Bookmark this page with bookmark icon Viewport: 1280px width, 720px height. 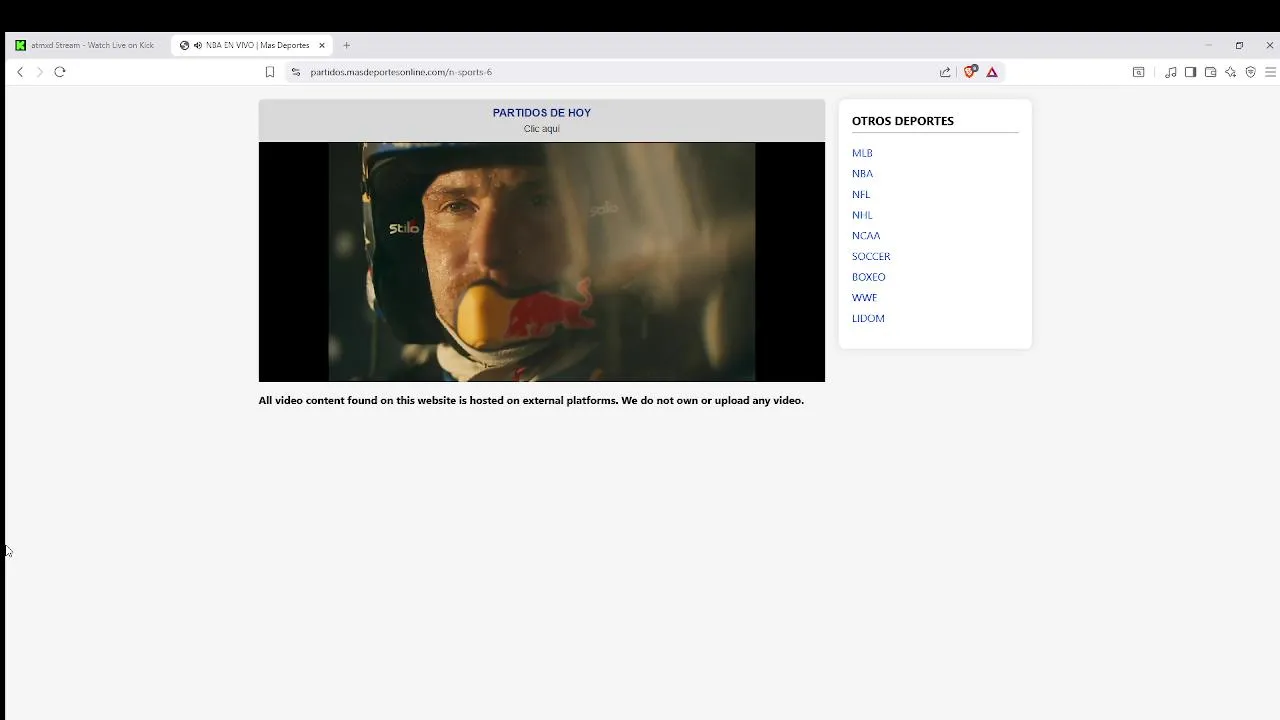(270, 72)
